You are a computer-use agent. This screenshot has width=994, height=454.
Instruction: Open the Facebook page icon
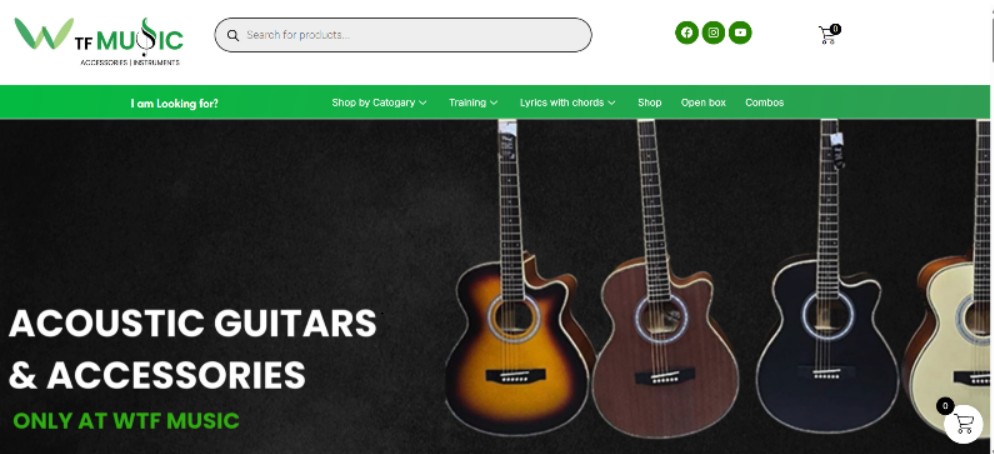pos(687,32)
